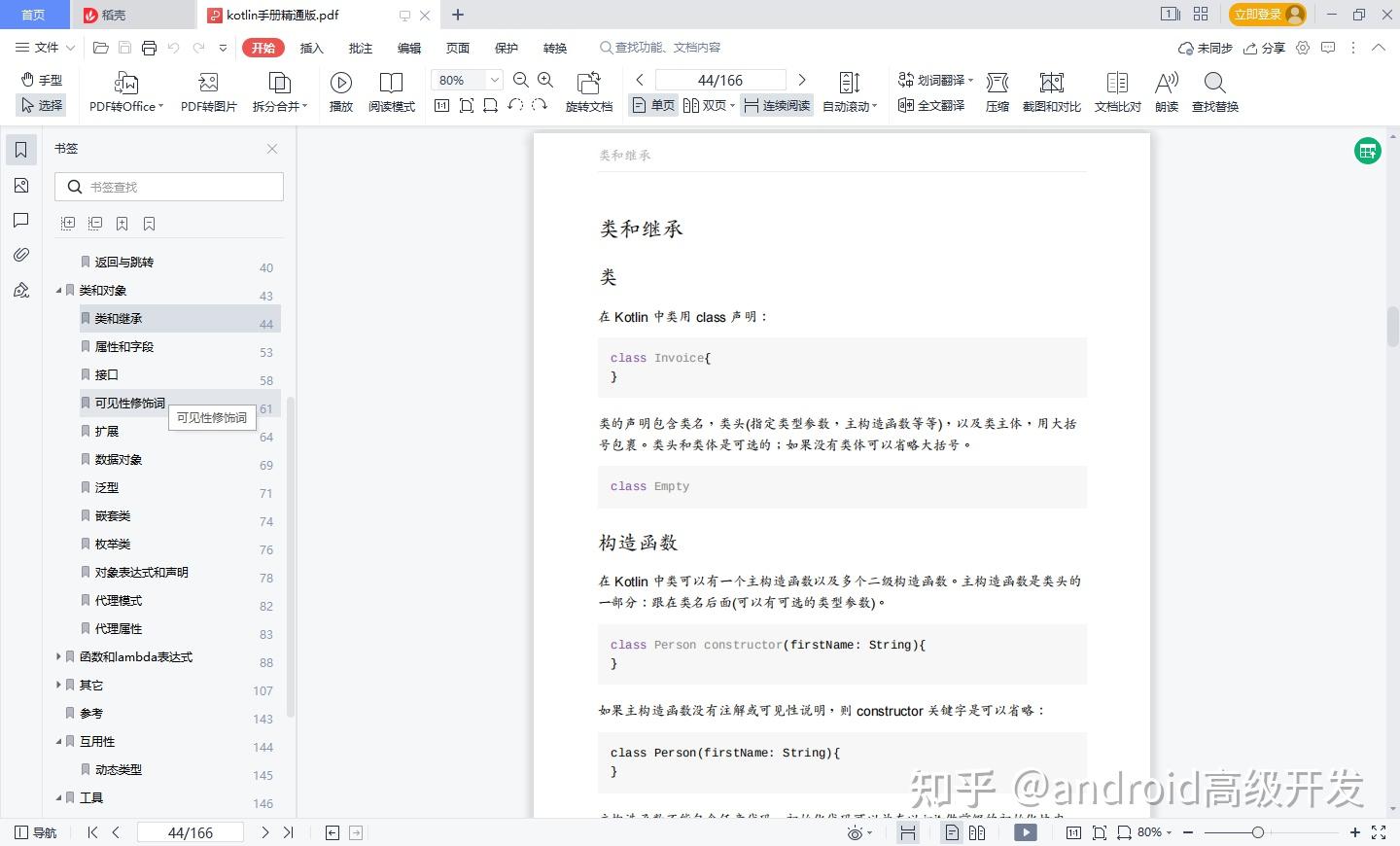1400x846 pixels.
Task: Click the print icon in quick toolbar
Action: point(149,48)
